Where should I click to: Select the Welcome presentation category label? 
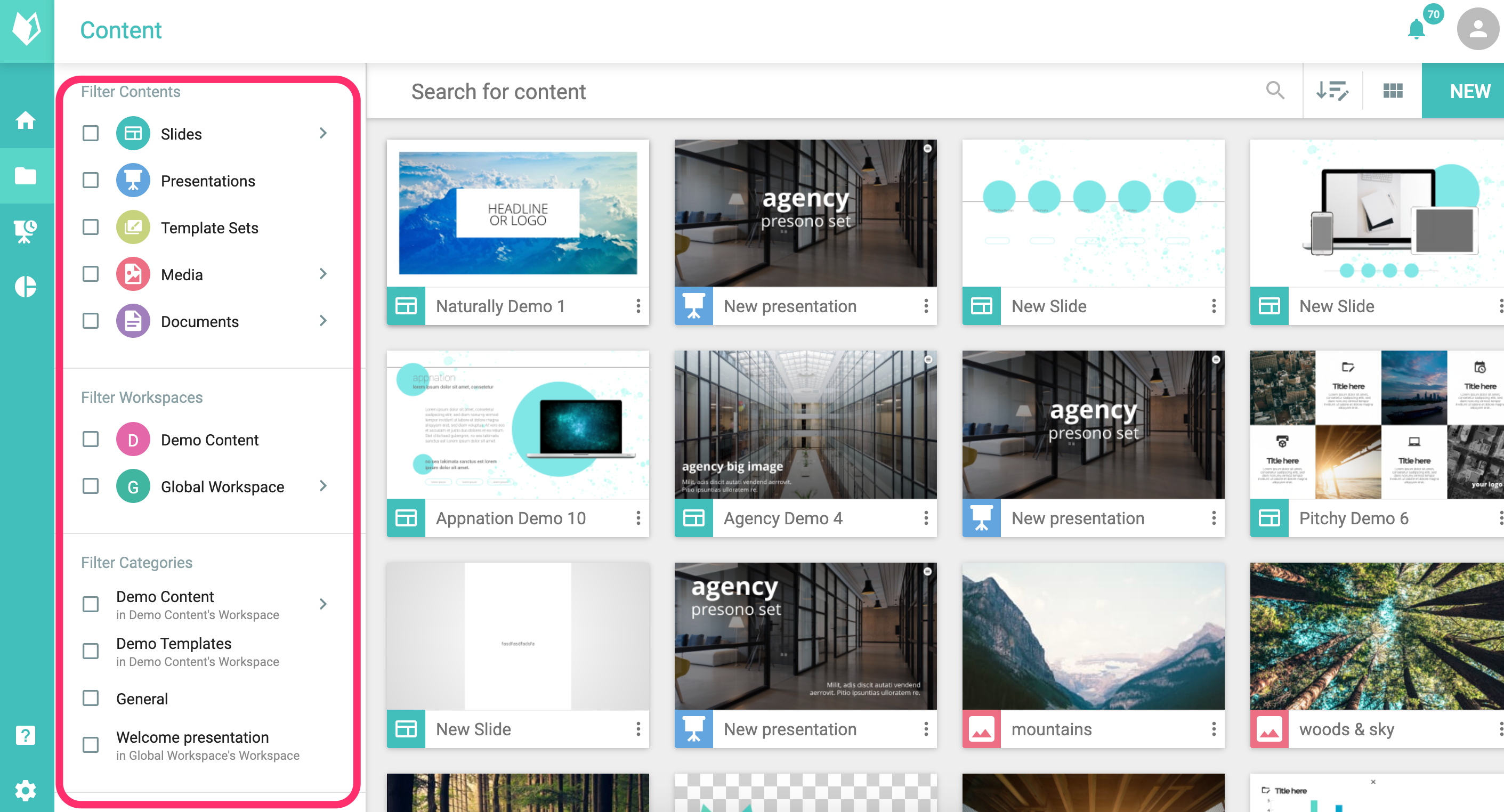click(193, 737)
